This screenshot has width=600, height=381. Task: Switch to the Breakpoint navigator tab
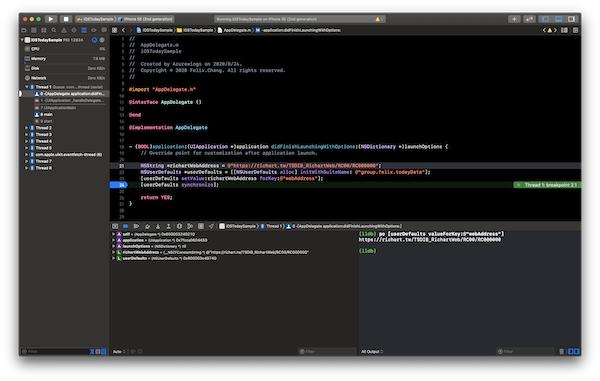(x=94, y=30)
